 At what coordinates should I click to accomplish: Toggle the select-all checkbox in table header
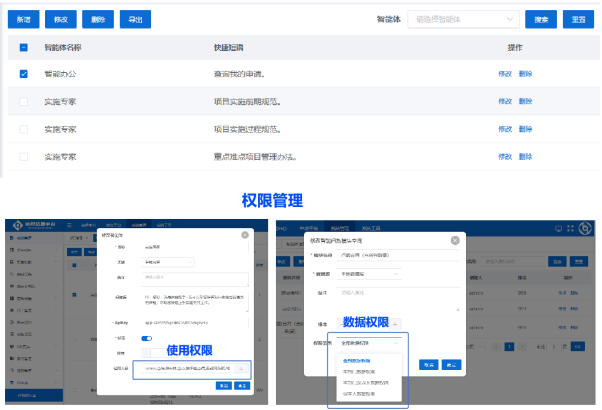click(x=23, y=47)
